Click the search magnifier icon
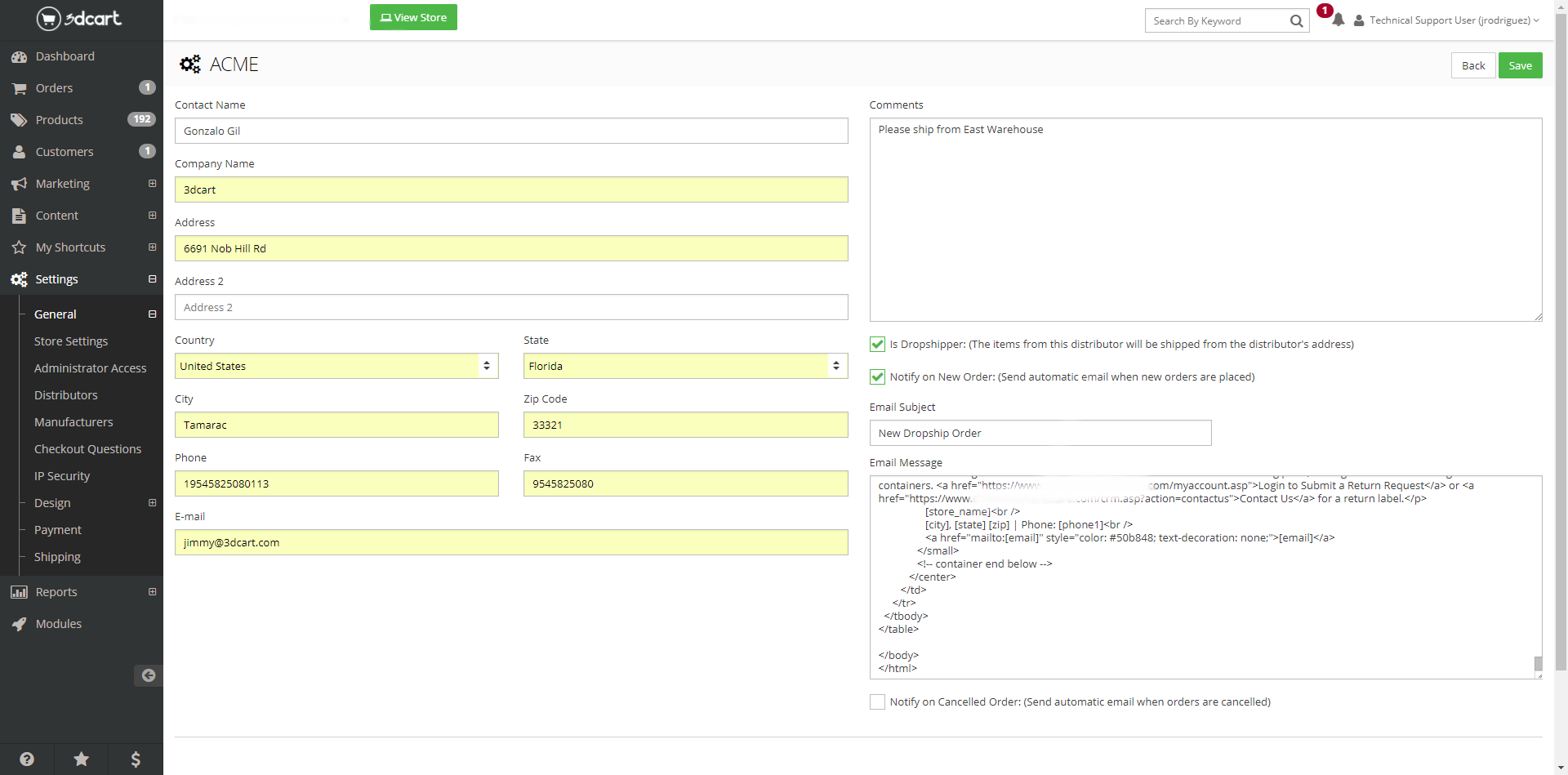Viewport: 1568px width, 775px height. click(1296, 21)
